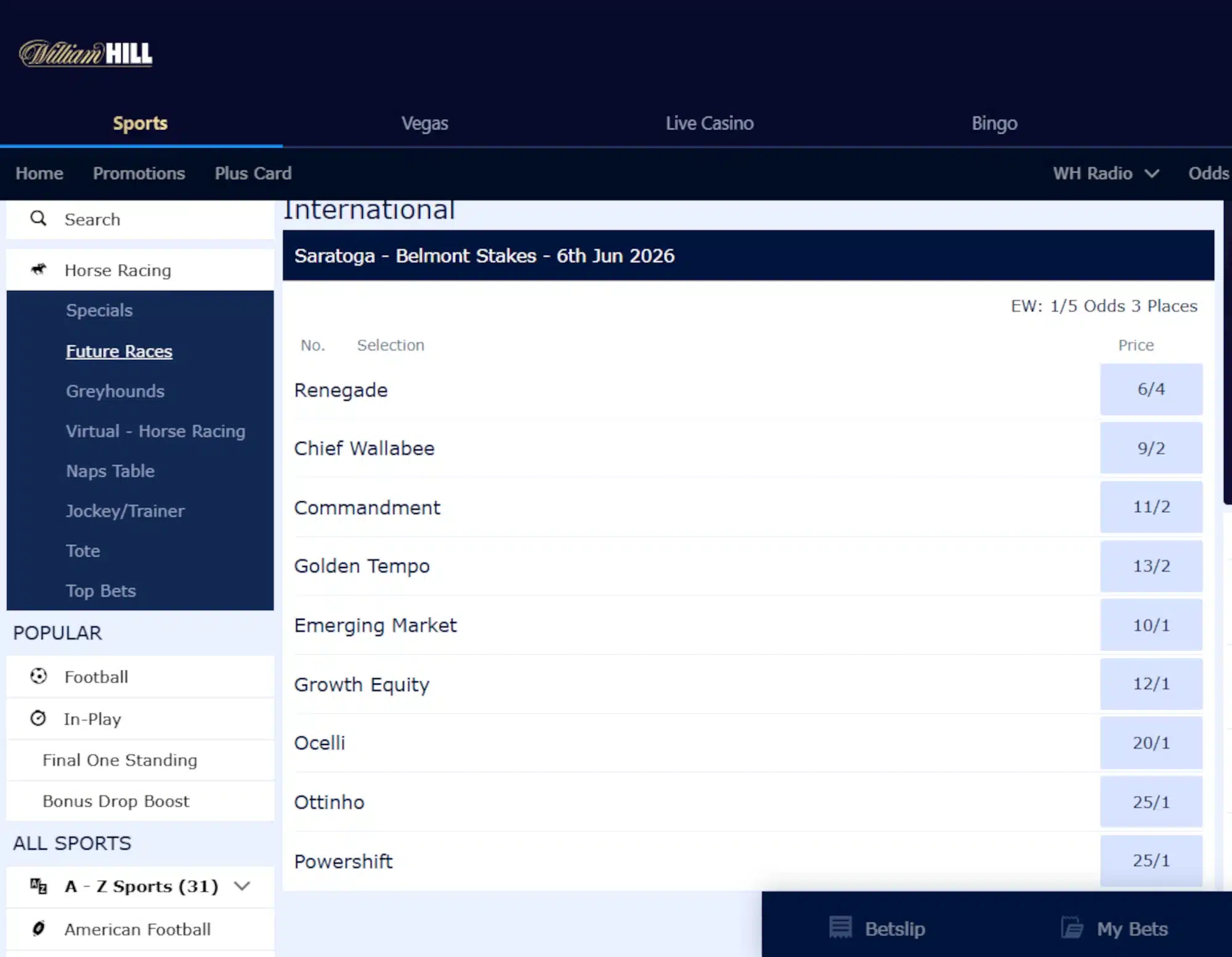
Task: Click the William Hill logo
Action: pyautogui.click(x=86, y=54)
